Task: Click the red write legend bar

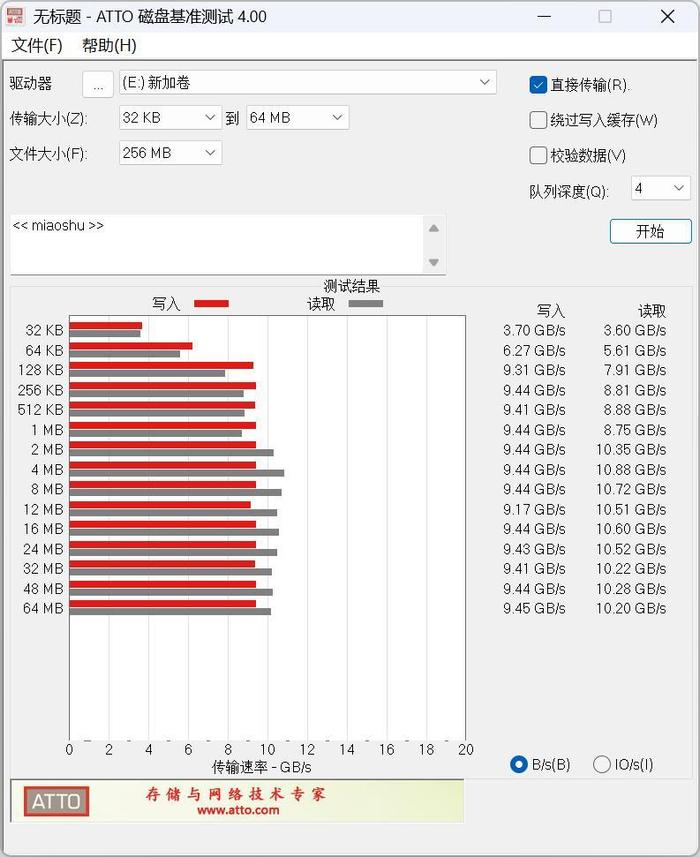Action: click(x=211, y=303)
